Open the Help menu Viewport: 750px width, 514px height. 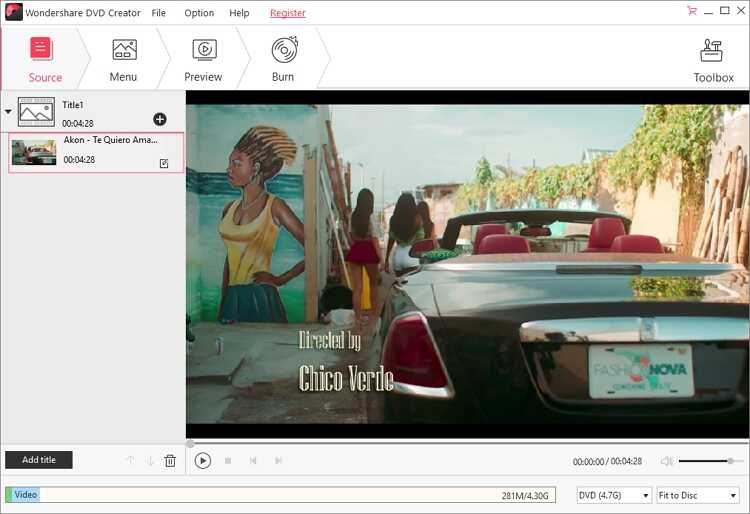(x=239, y=13)
